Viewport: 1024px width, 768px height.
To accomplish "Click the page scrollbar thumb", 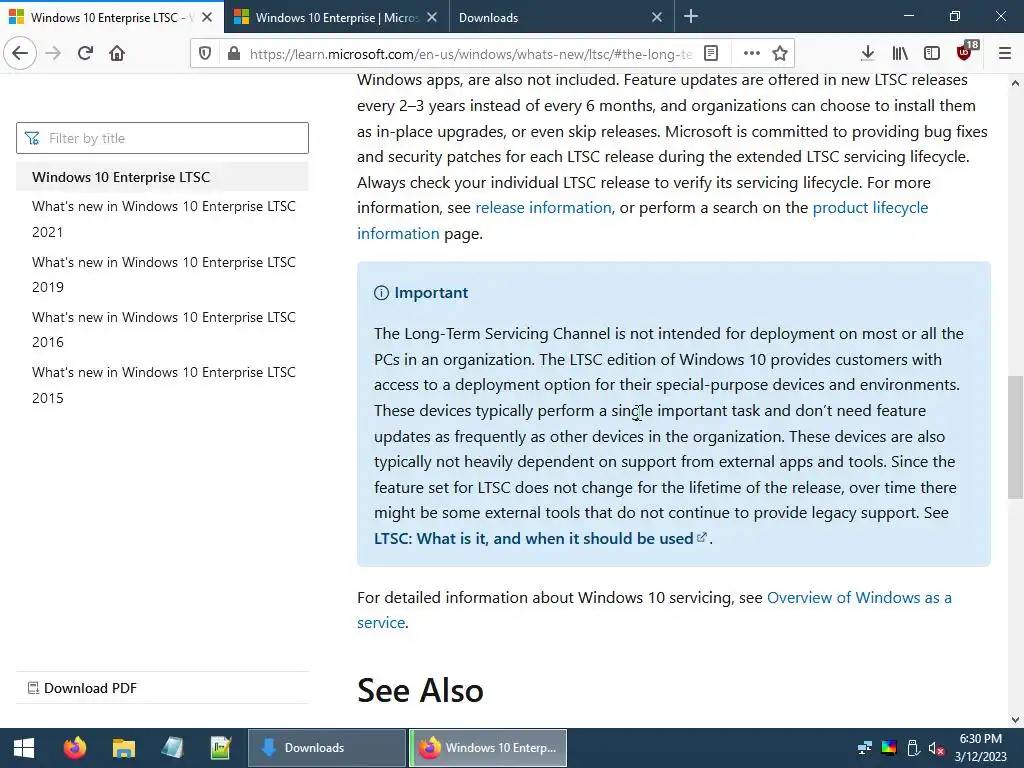I will [x=1016, y=437].
